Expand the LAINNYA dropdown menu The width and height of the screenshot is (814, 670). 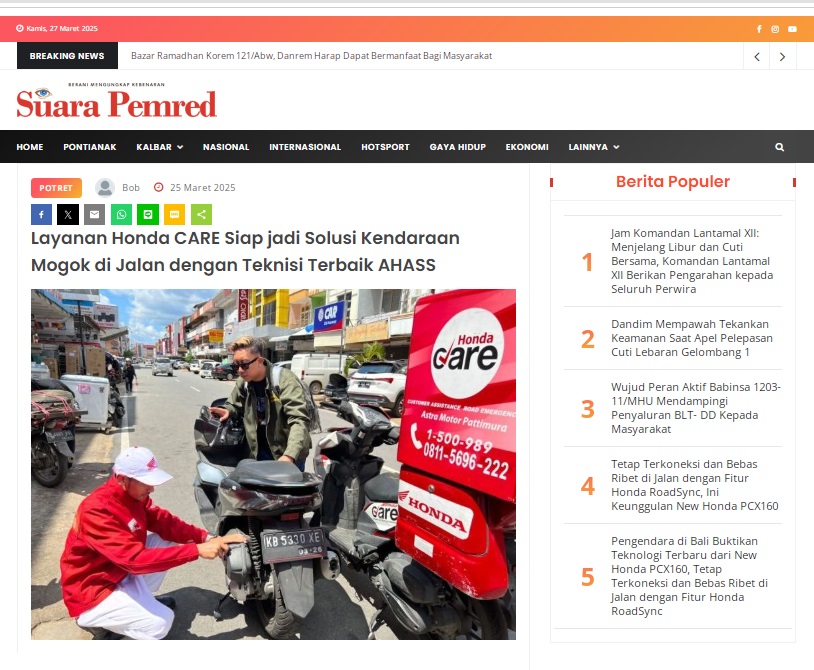point(594,147)
